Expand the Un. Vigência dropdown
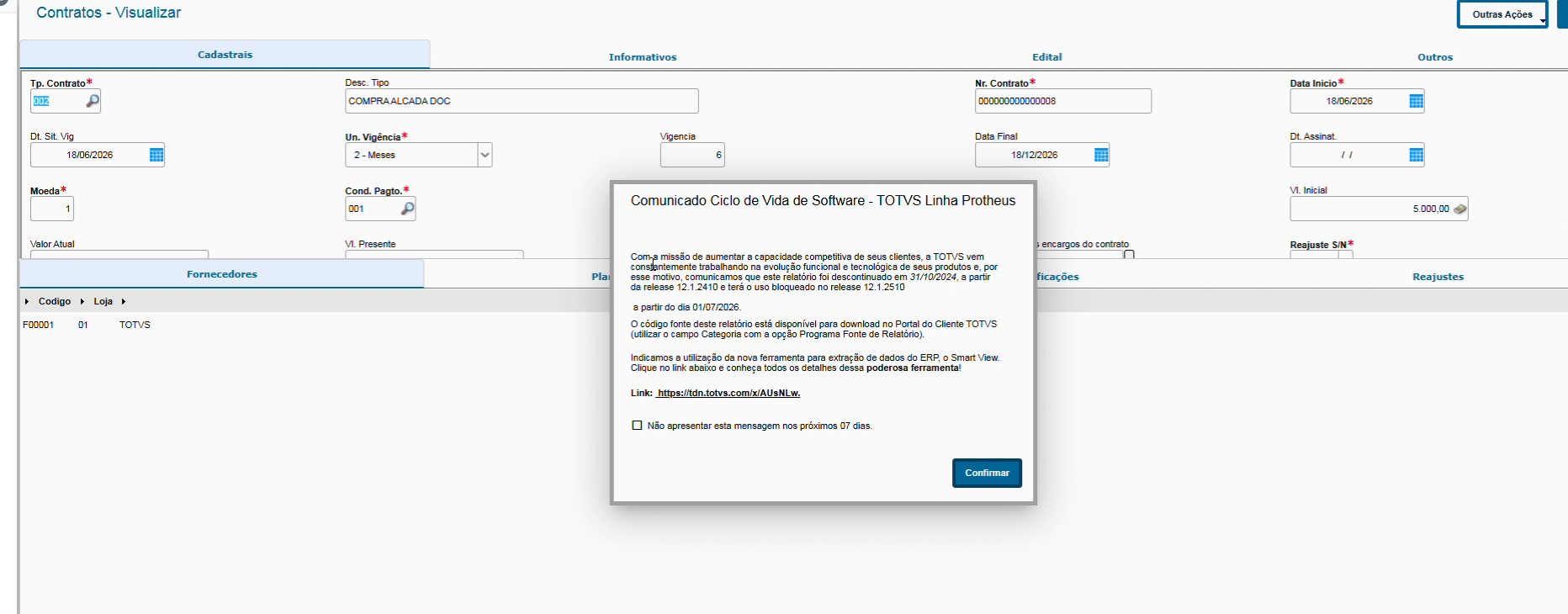This screenshot has width=1568, height=614. tap(485, 155)
